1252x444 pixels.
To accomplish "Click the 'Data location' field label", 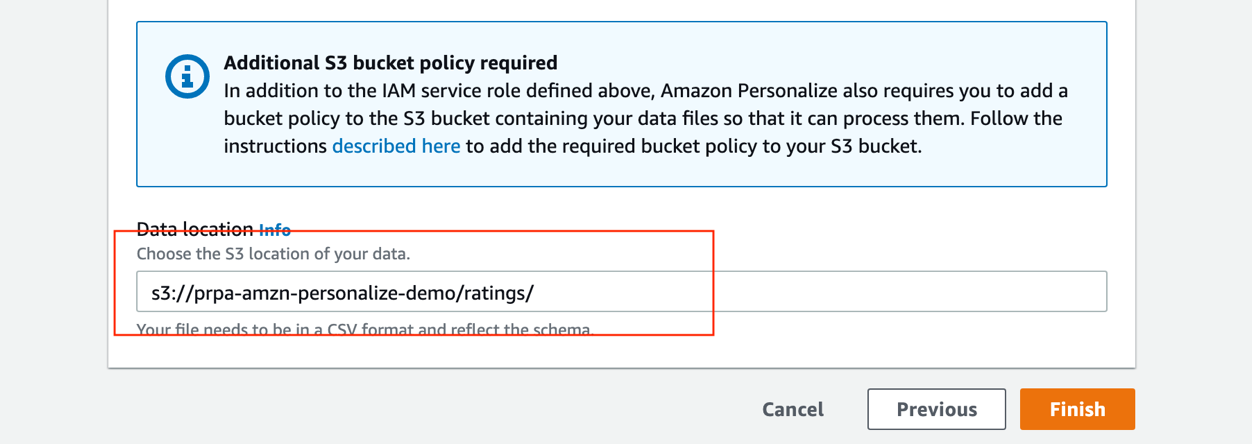I will pyautogui.click(x=195, y=229).
